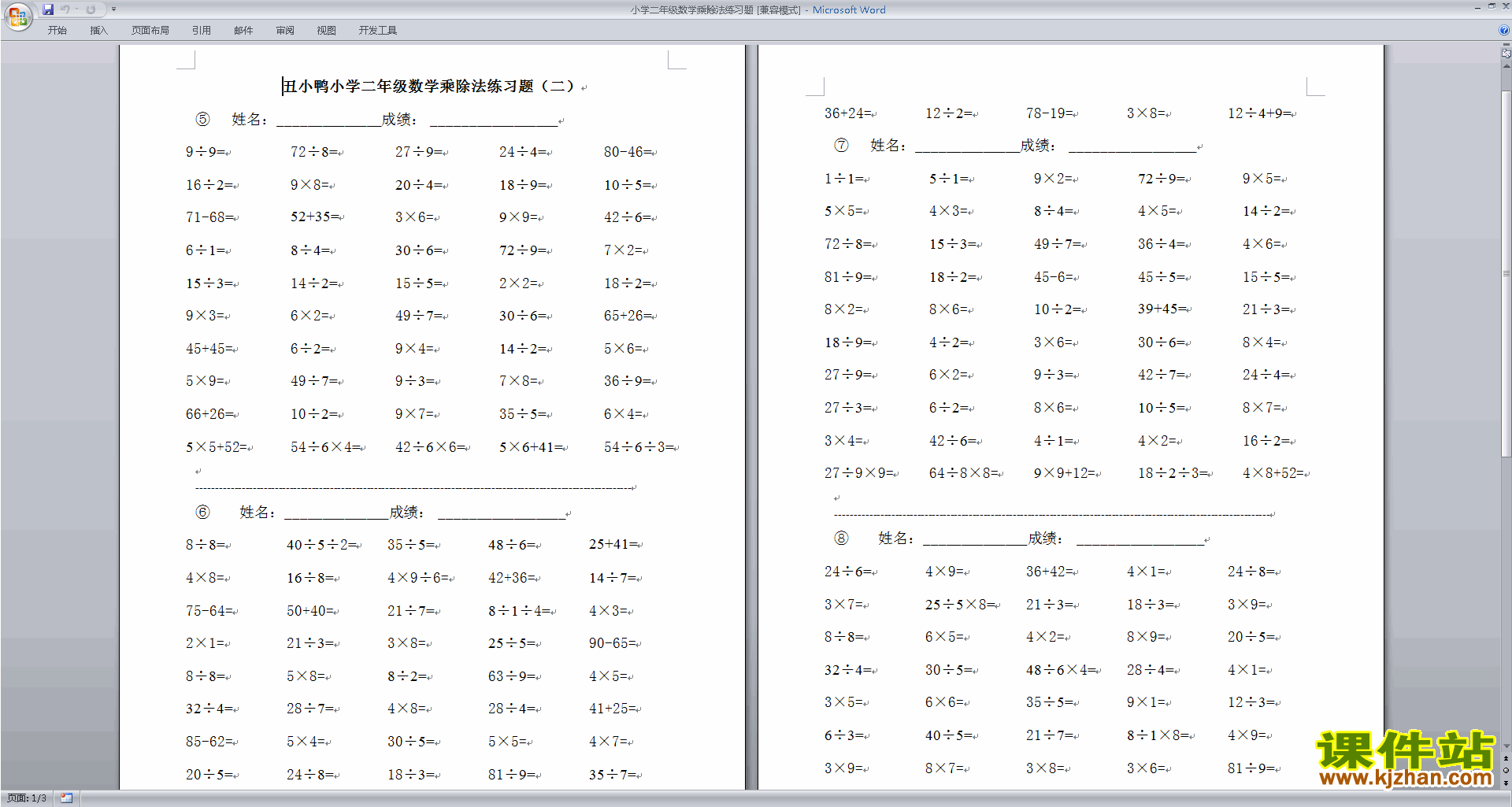Screen dimensions: 1512x807
Task: Click the problem 90-65=
Action: pos(613,643)
